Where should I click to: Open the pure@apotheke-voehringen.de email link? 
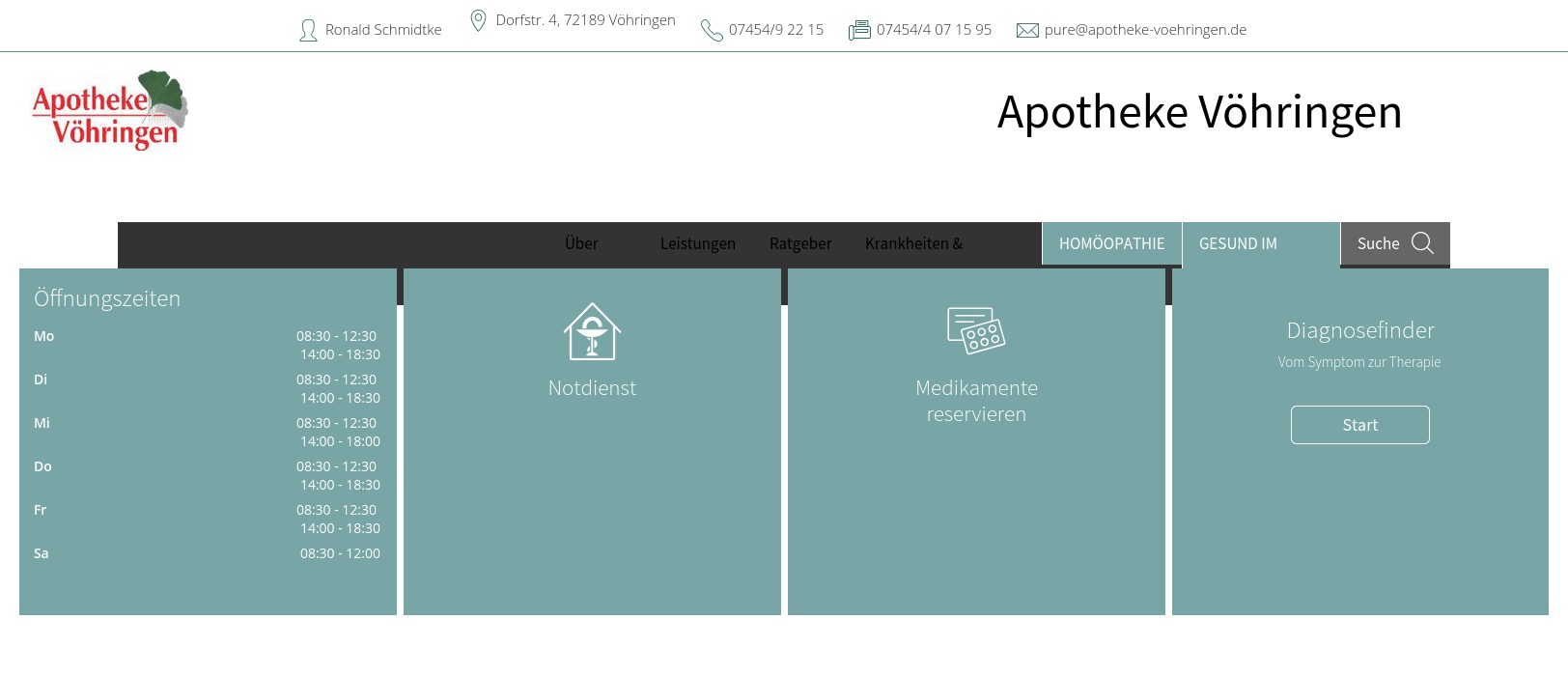tap(1145, 30)
